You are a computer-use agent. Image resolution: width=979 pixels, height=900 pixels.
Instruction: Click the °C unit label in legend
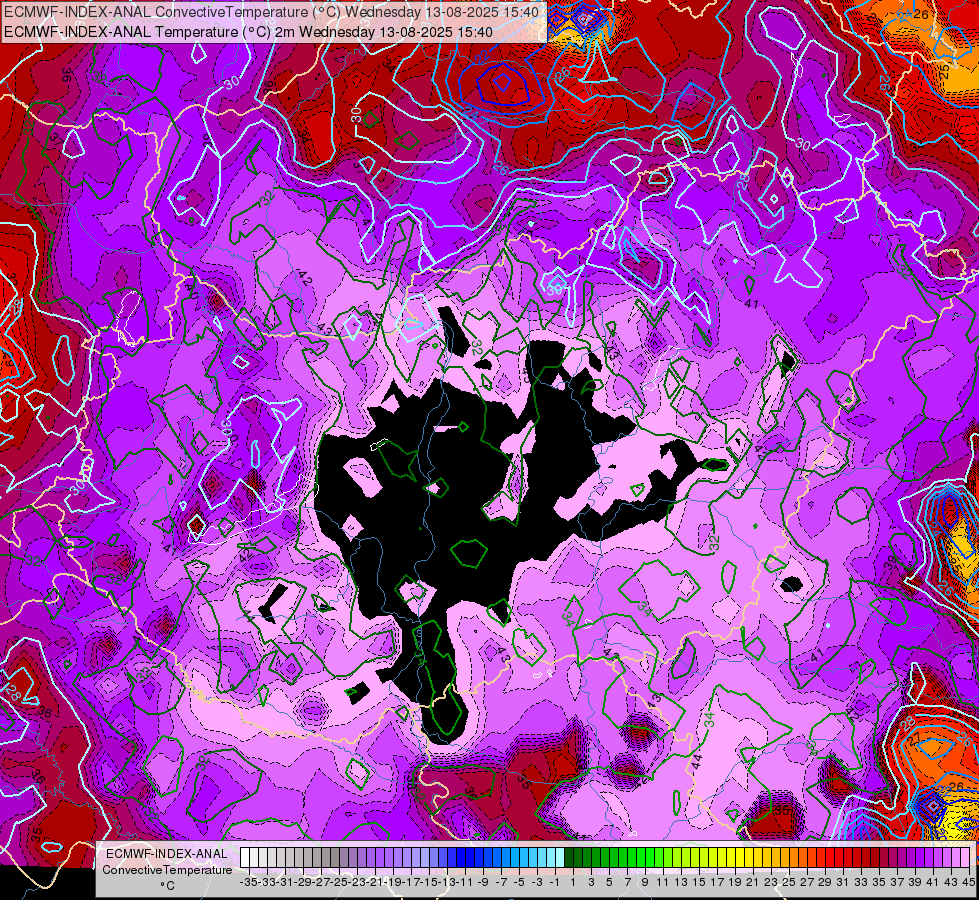[x=167, y=886]
